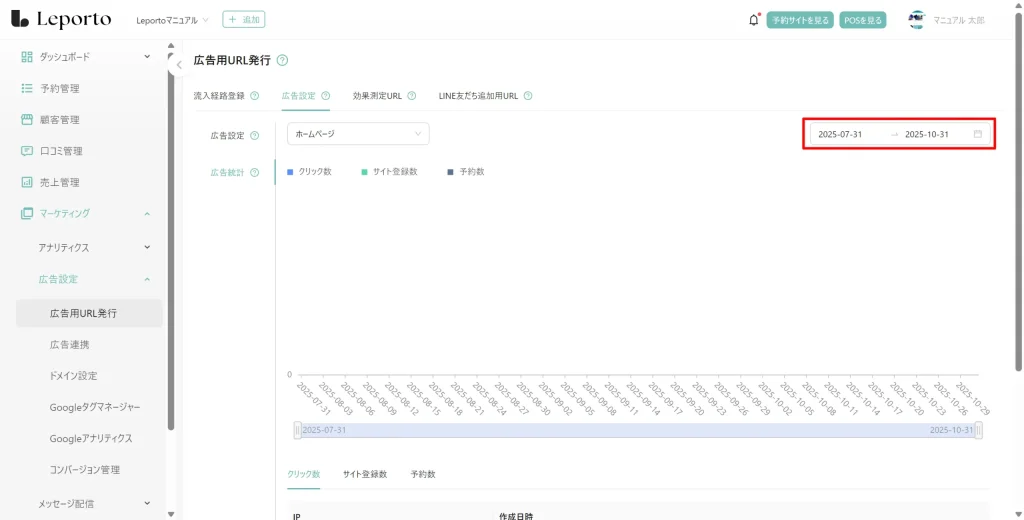Open the ホームページ dropdown
Screen dimensions: 1024x520
[x=358, y=134]
